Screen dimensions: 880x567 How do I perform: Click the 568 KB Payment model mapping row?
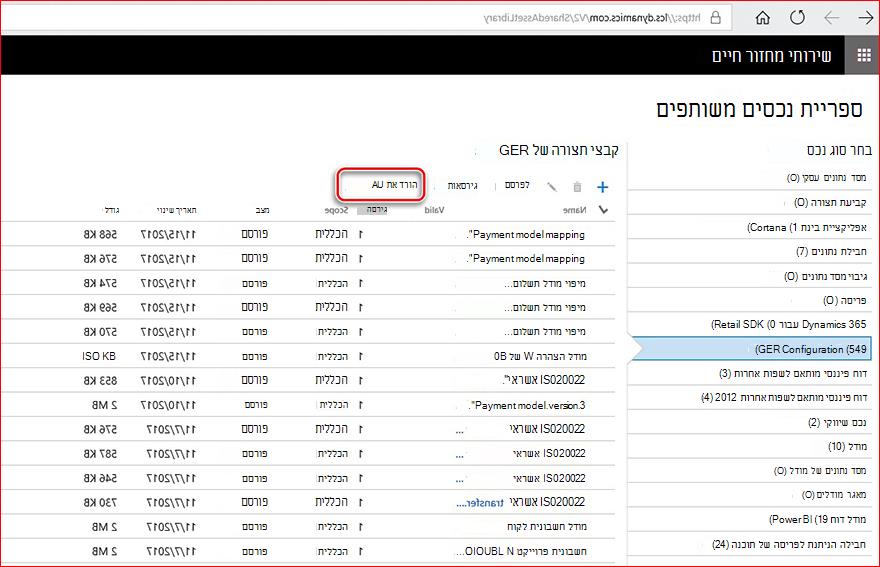click(x=308, y=234)
